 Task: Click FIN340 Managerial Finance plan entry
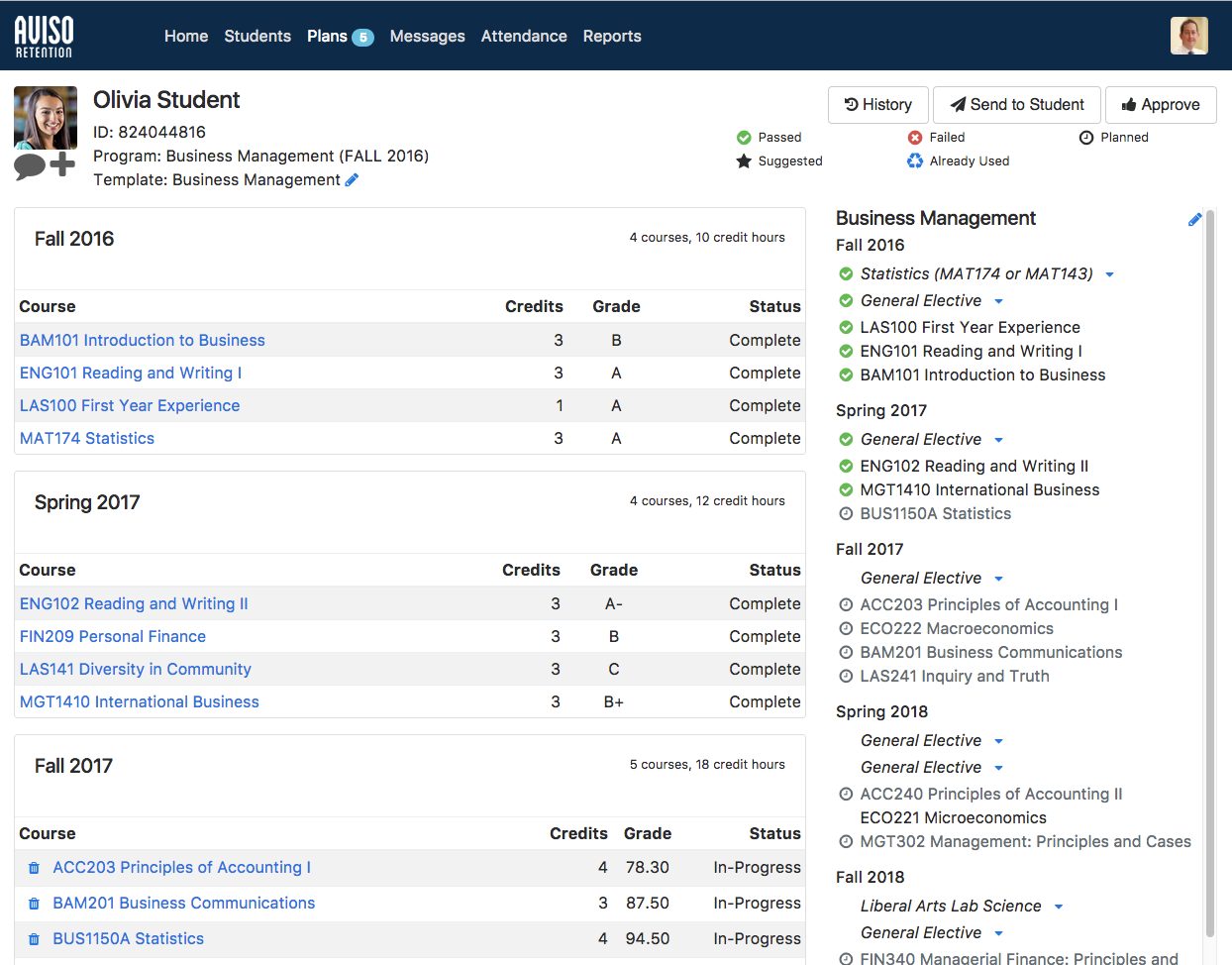(1019, 957)
